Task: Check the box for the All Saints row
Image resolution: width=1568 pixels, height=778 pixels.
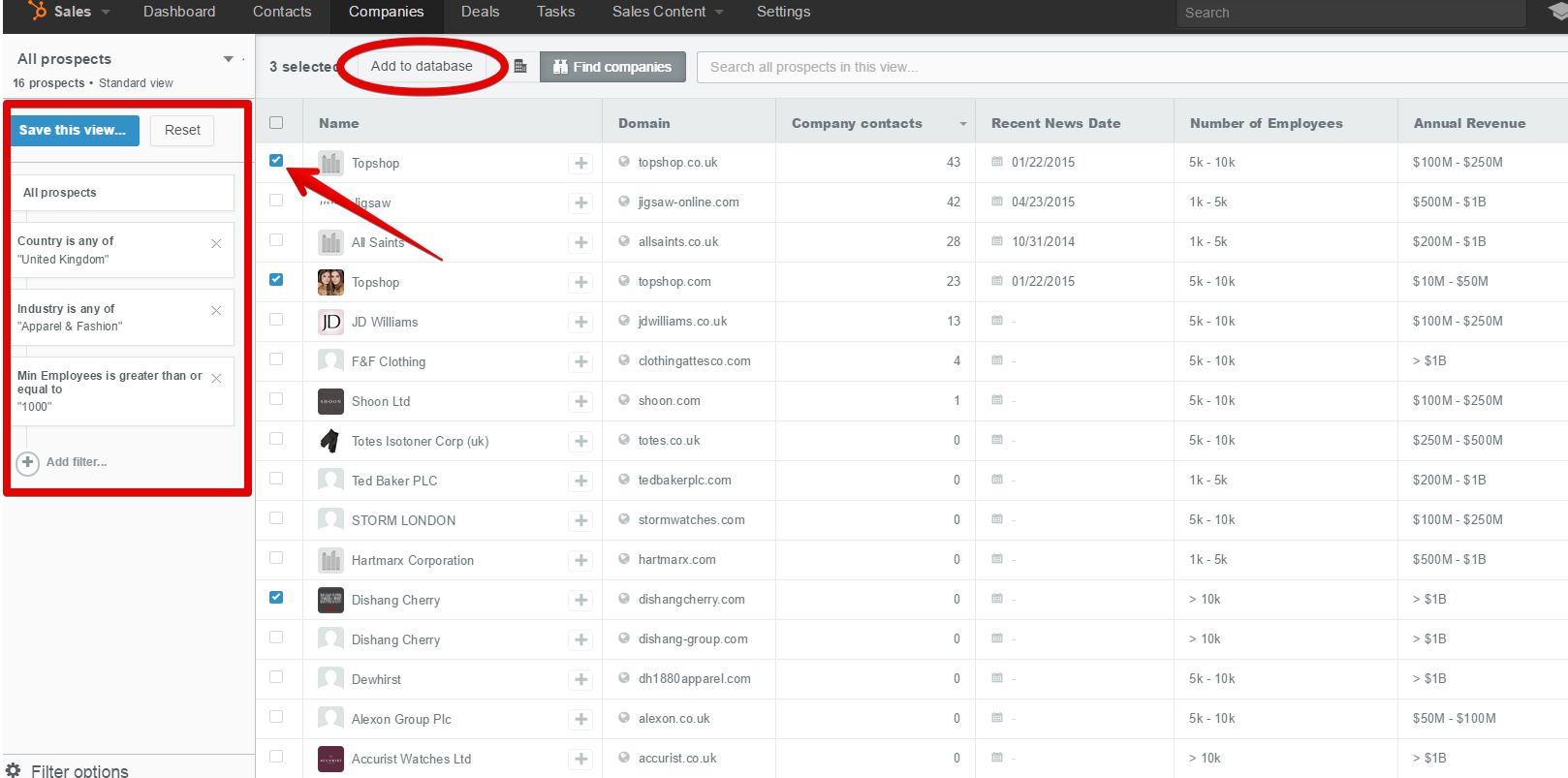Action: (276, 240)
